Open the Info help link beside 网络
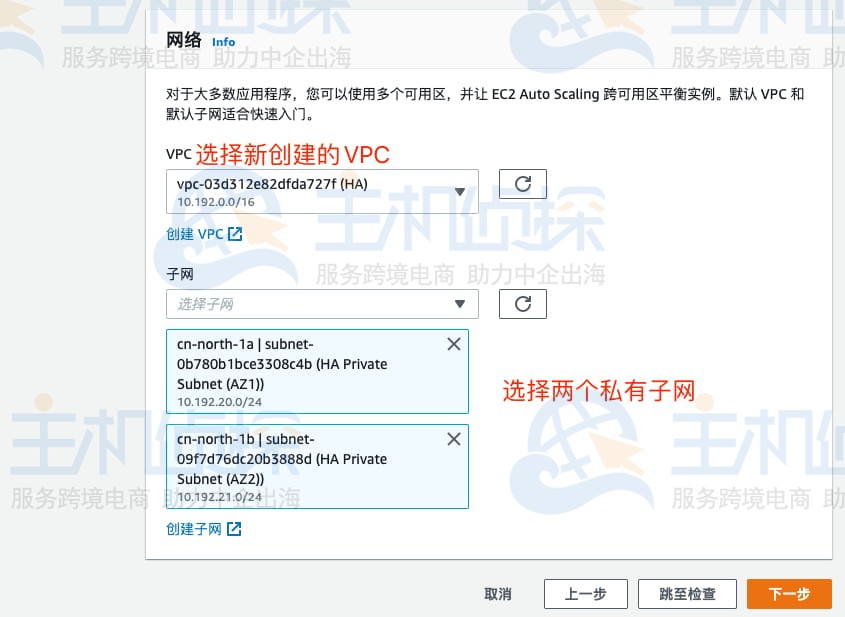845x617 pixels. pyautogui.click(x=223, y=42)
